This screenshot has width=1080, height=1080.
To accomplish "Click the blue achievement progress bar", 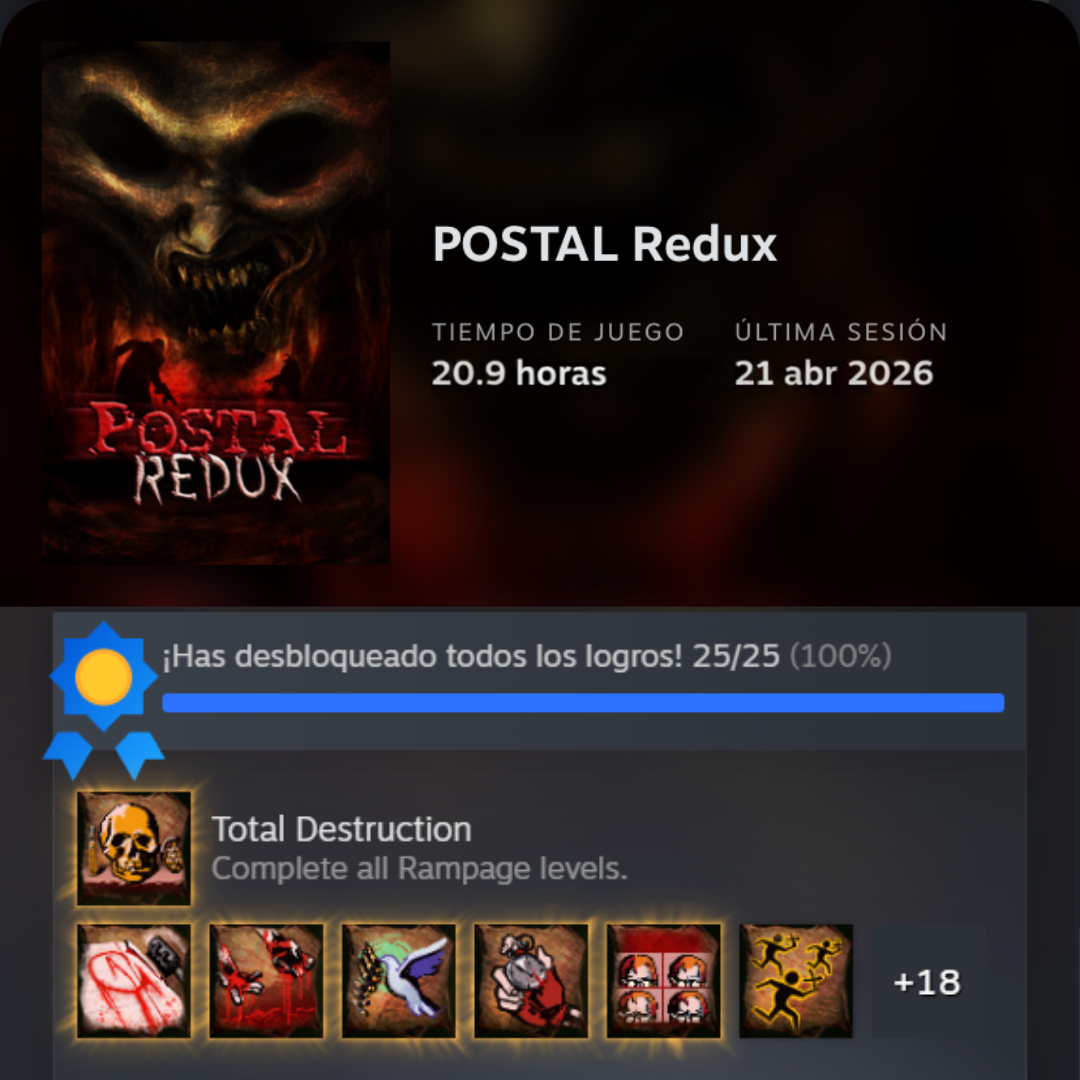I will pos(583,703).
